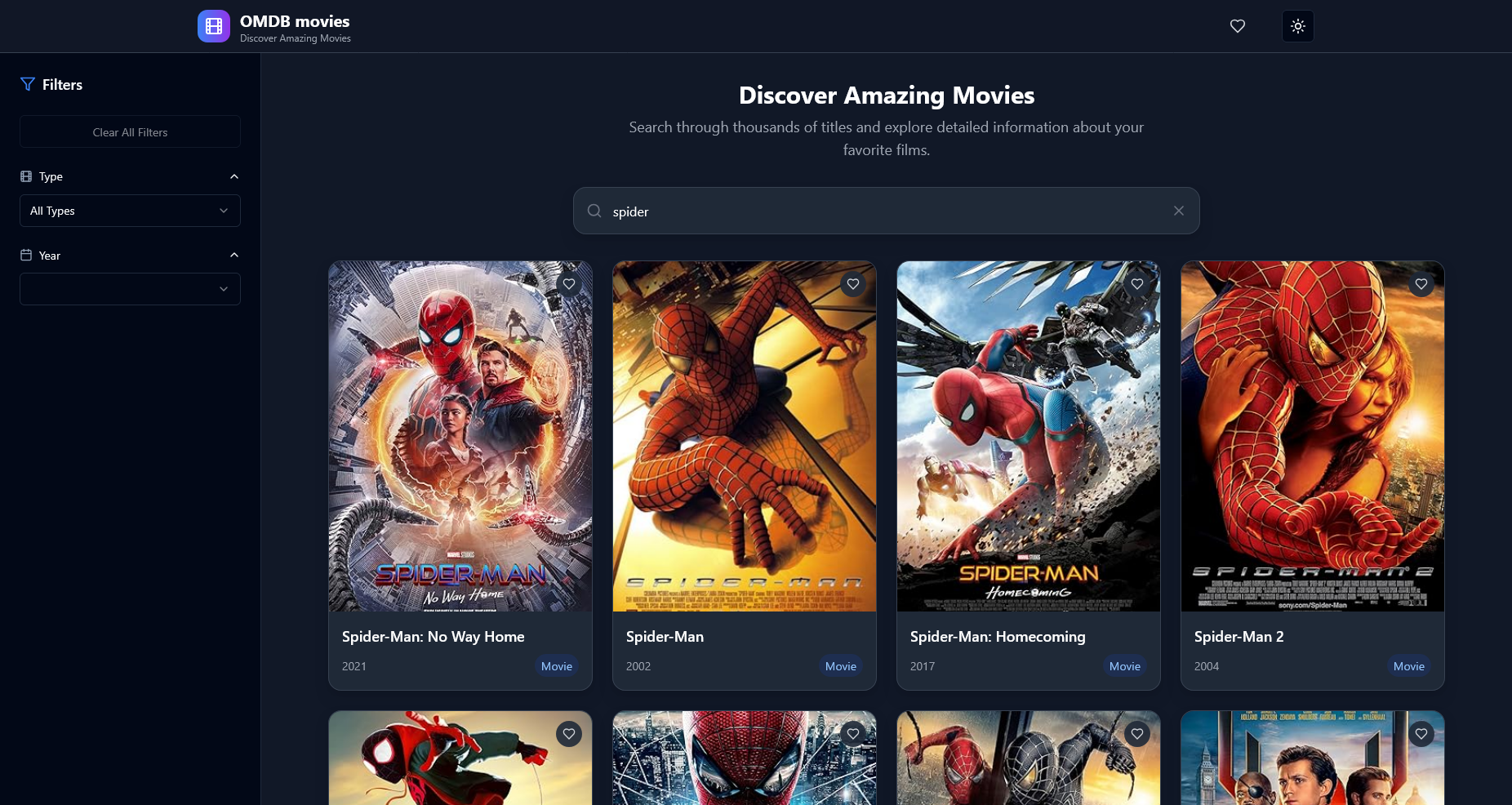Open the All Types dropdown
This screenshot has height=805, width=1512.
click(130, 211)
